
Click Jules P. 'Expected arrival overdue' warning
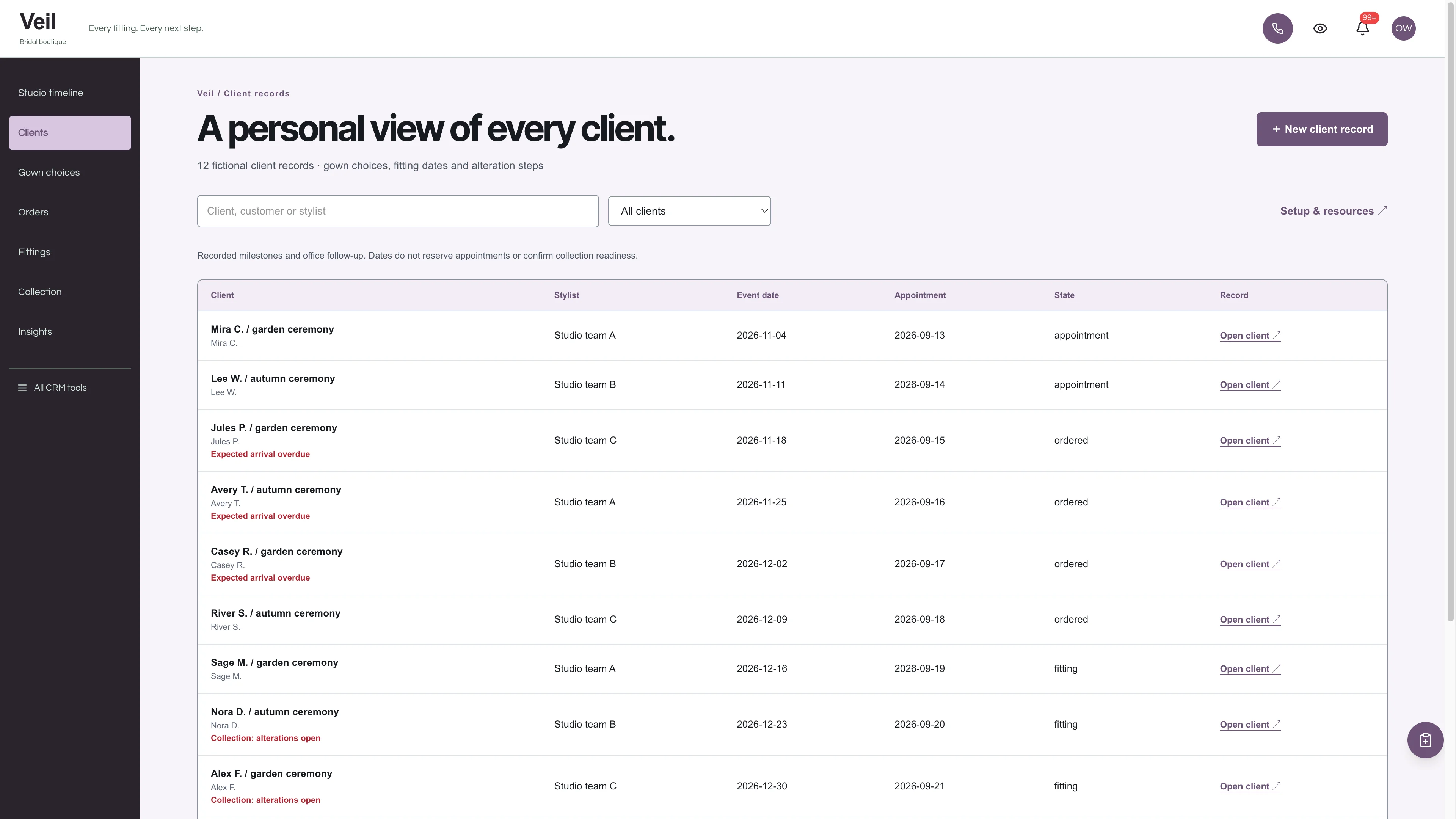260,454
